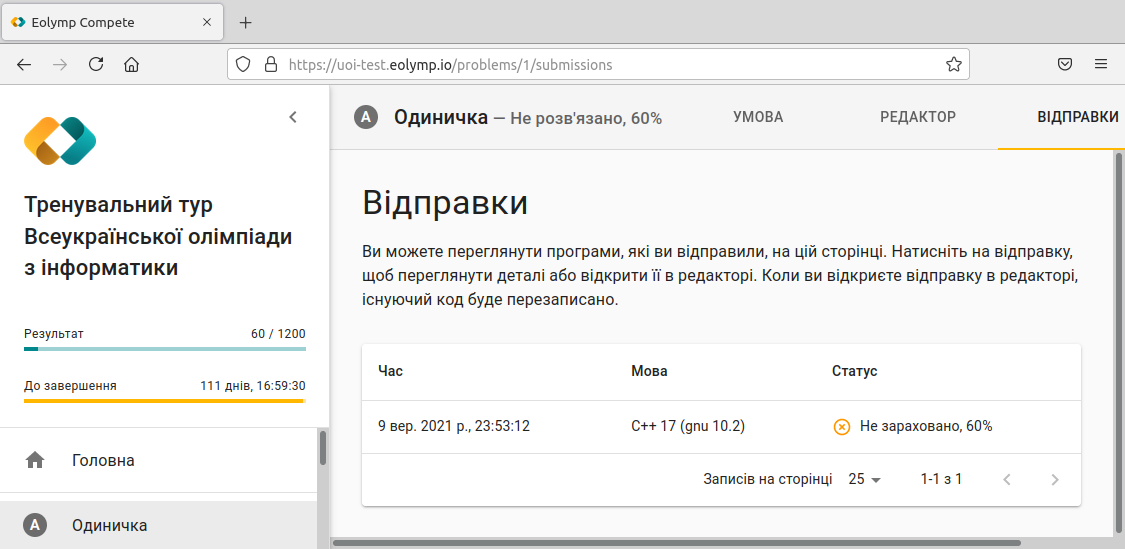
Task: Click the main page vertical scrollbar
Action: click(x=1121, y=342)
